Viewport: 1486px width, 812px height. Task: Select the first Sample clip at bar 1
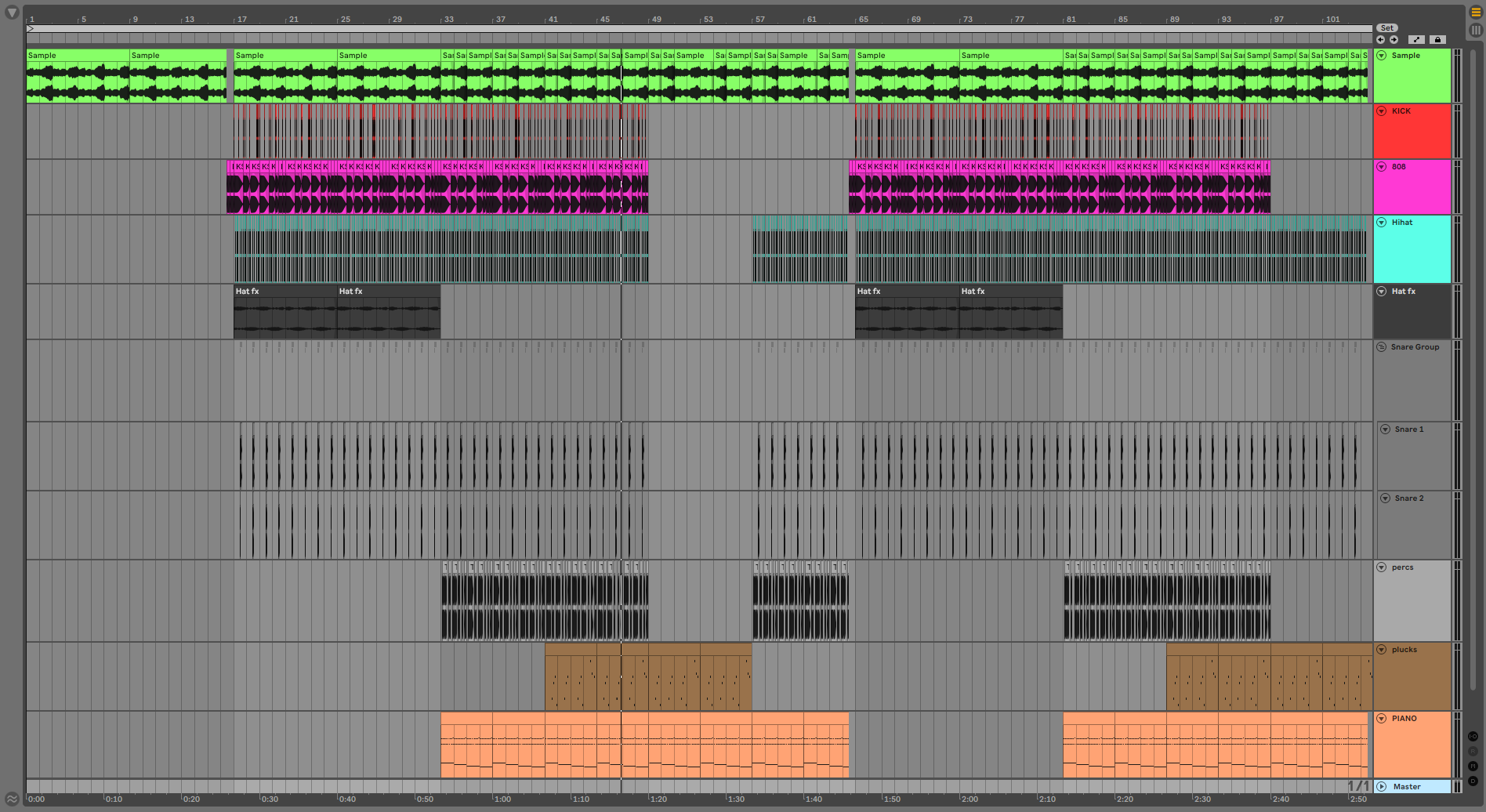pos(78,76)
